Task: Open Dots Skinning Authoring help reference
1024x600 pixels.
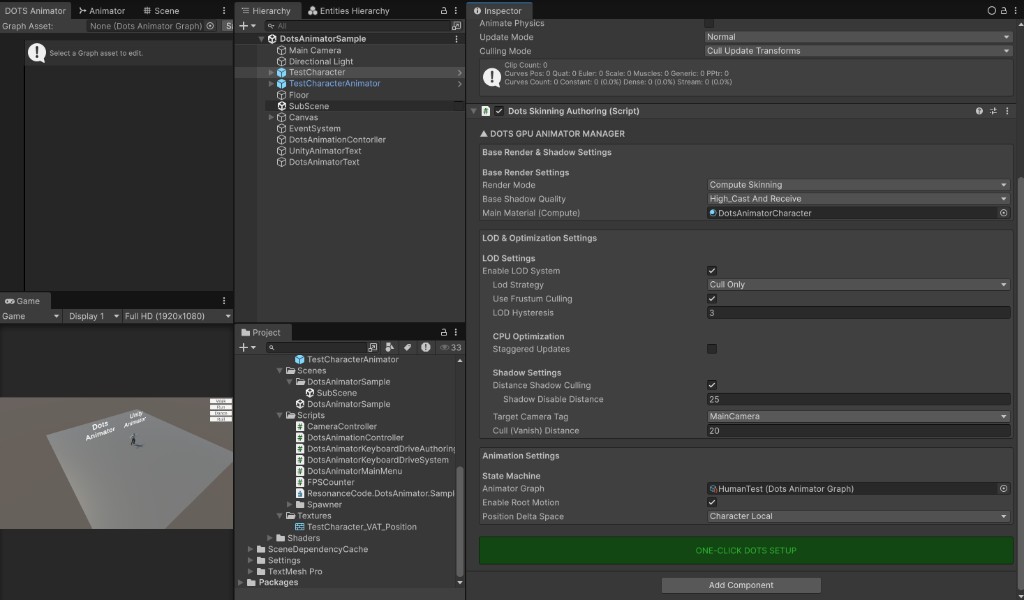Action: 979,111
